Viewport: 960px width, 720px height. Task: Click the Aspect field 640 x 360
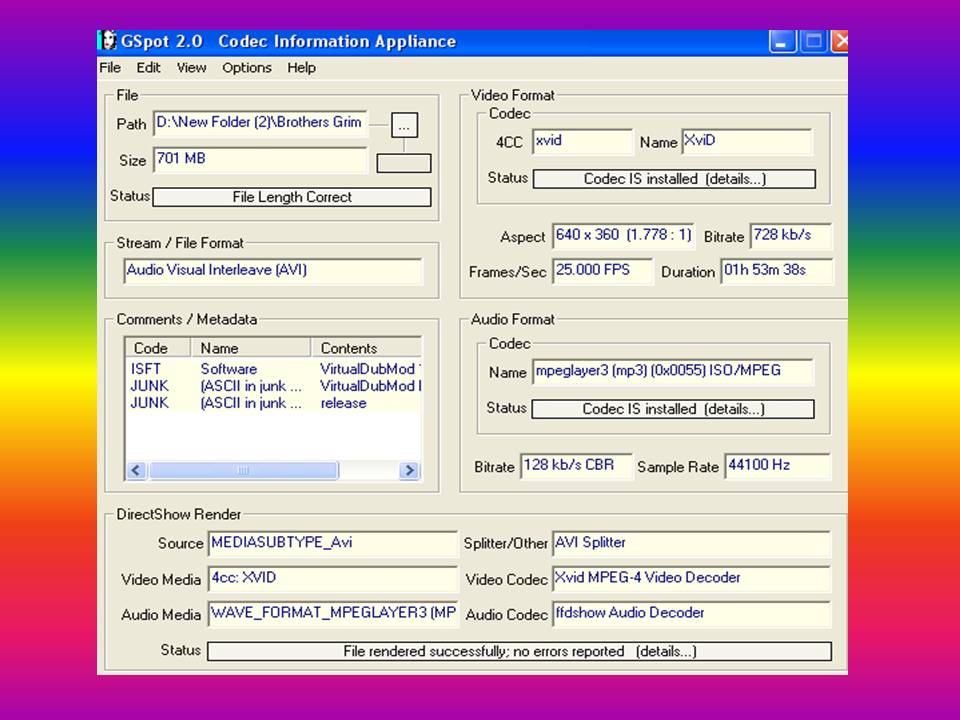(x=623, y=236)
